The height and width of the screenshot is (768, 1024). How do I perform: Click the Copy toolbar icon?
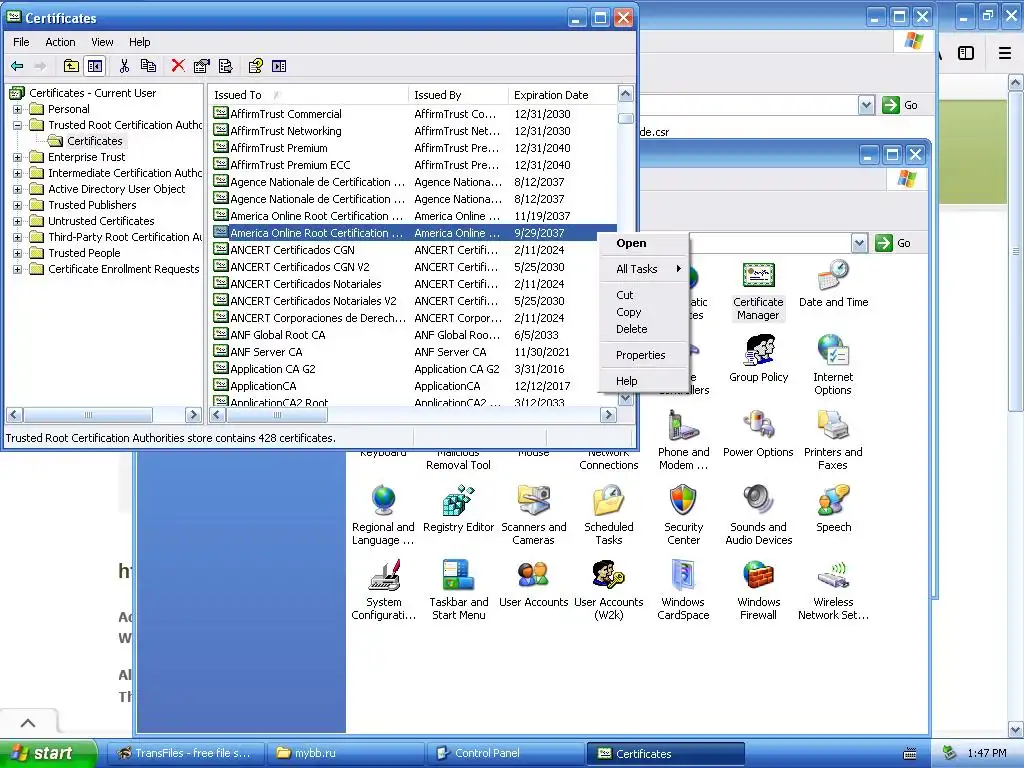(x=148, y=66)
